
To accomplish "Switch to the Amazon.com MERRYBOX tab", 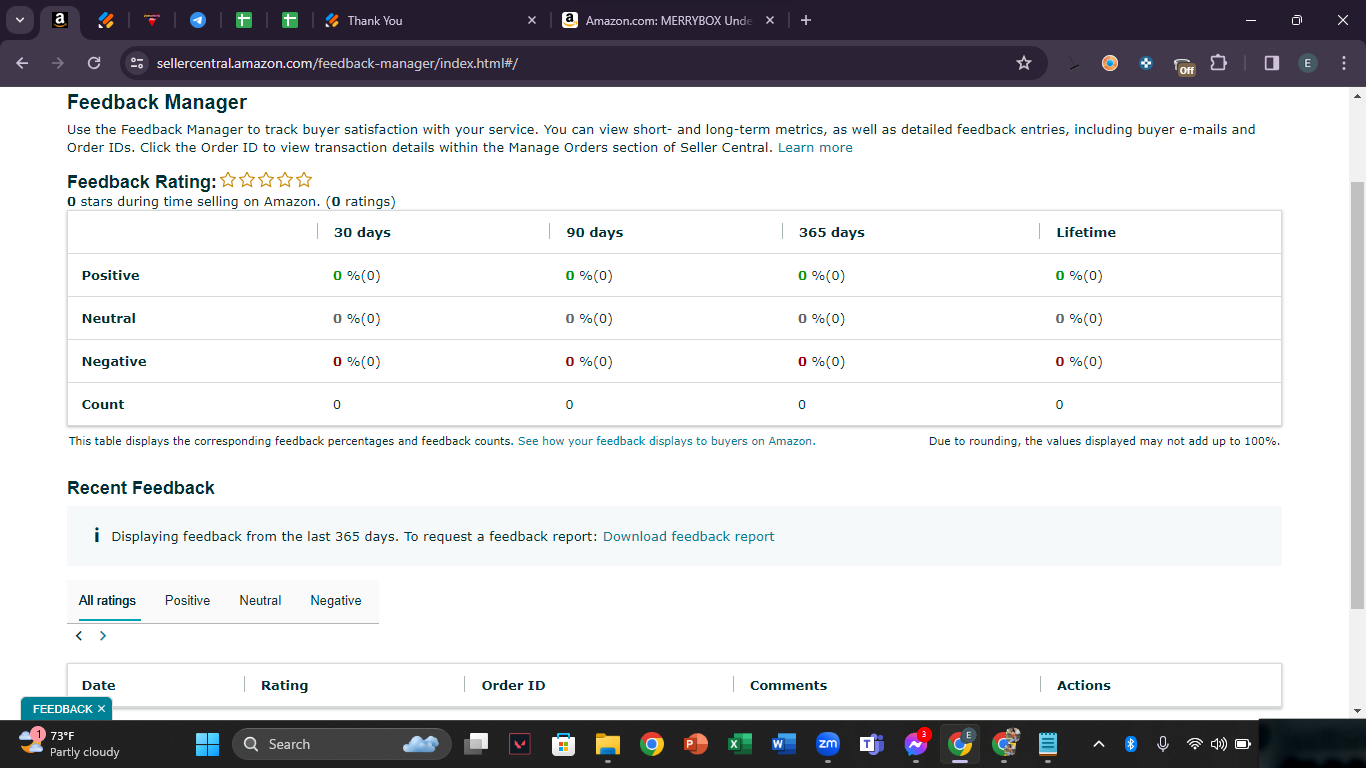I will click(x=670, y=20).
